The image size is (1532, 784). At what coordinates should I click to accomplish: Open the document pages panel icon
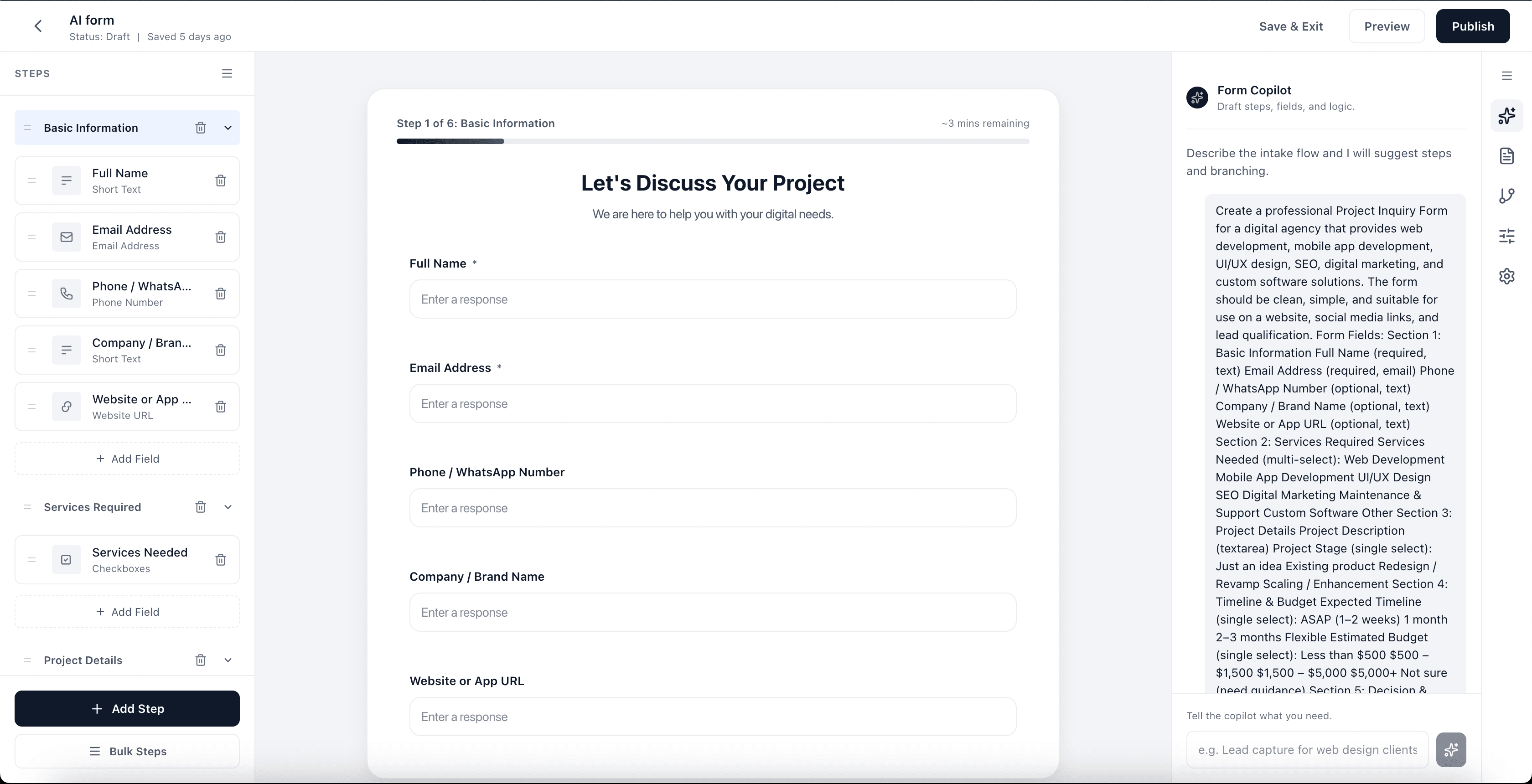(x=1507, y=156)
